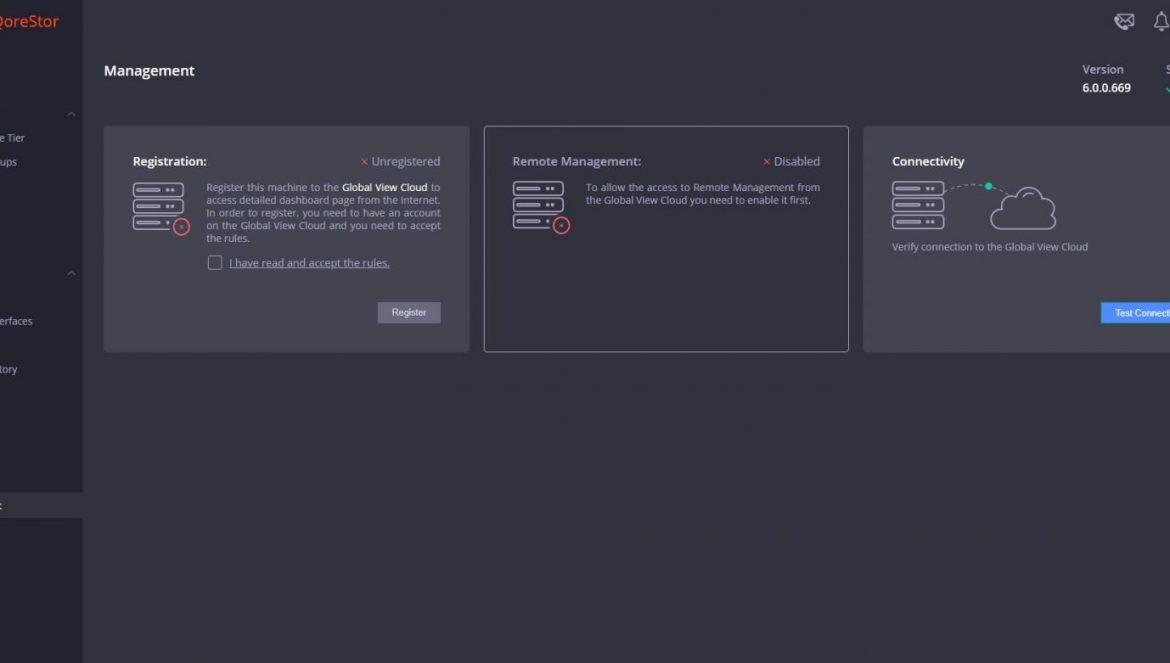1170x663 pixels.
Task: Collapse the sidebar section containing the "erfaces" item
Action: point(72,273)
